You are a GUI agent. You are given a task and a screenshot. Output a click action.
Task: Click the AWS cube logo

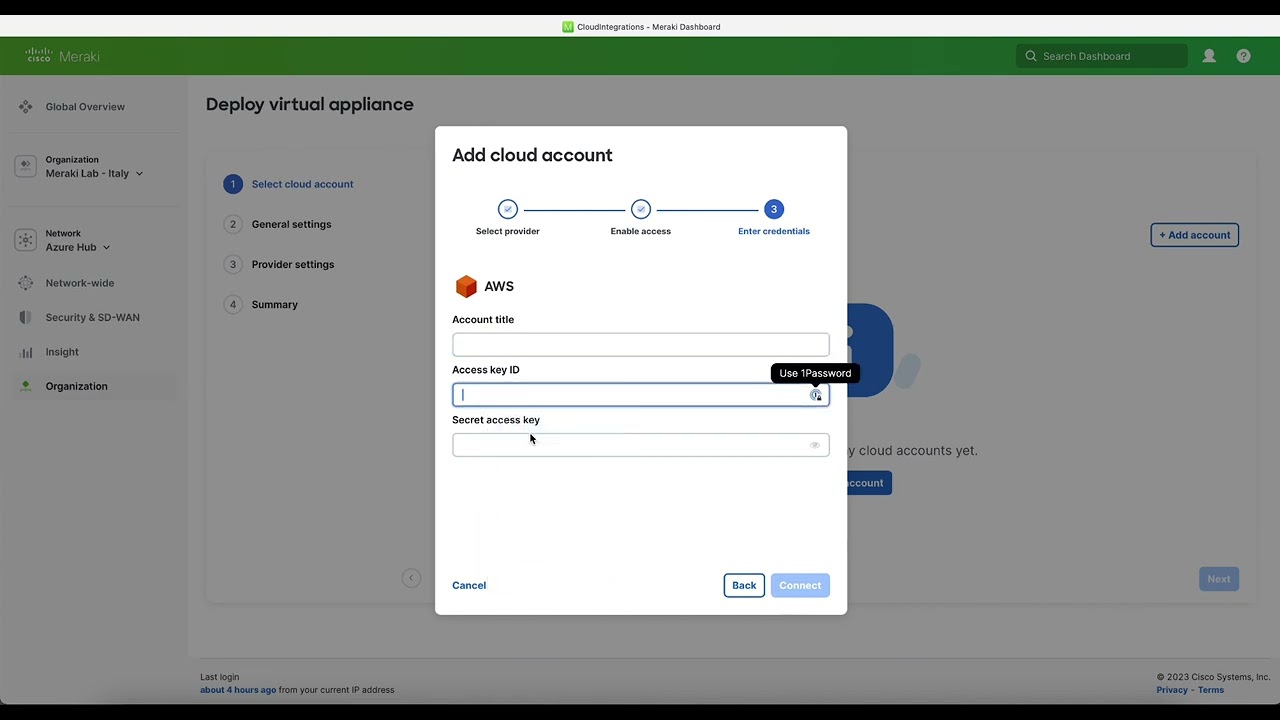tap(466, 286)
